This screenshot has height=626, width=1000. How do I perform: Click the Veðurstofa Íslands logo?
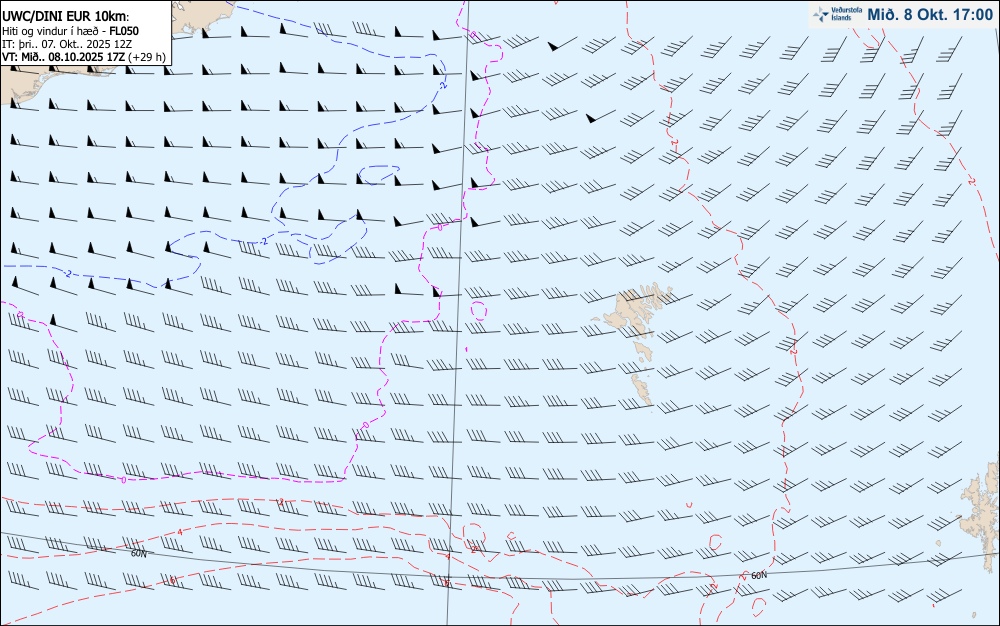(x=837, y=14)
